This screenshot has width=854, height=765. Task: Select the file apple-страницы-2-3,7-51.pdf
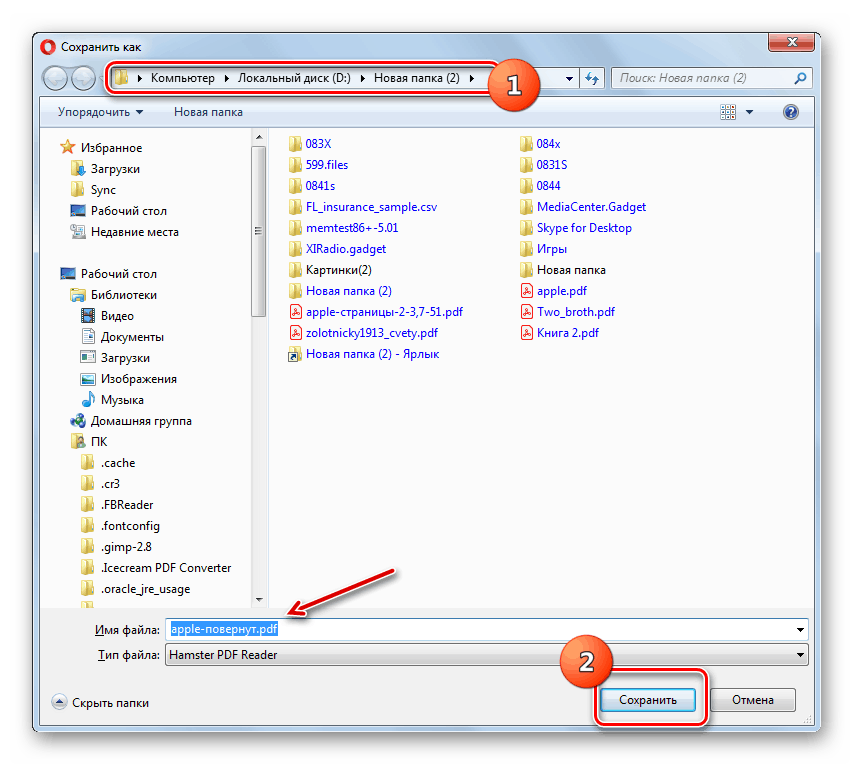coord(384,312)
